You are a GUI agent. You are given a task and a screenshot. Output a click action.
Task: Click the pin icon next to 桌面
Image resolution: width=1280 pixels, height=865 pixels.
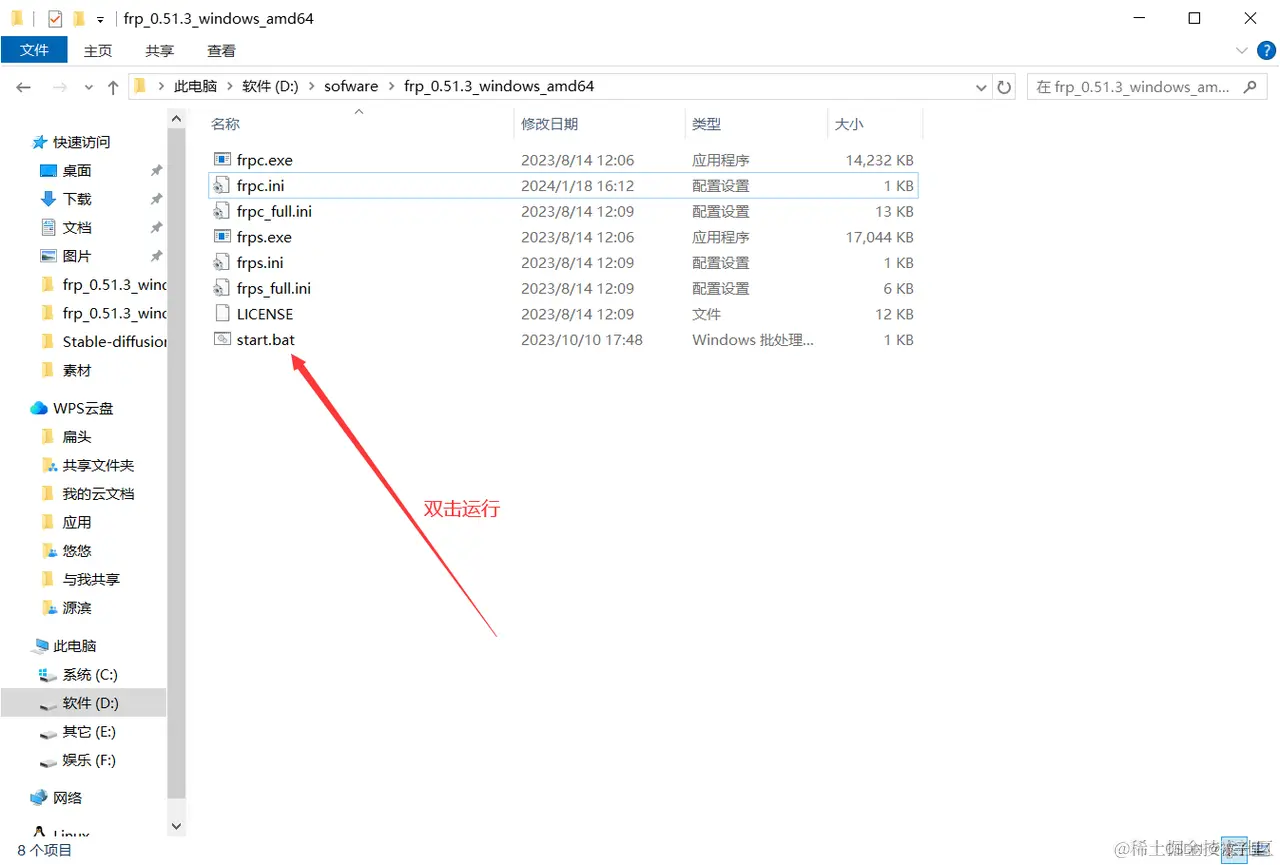(x=156, y=171)
